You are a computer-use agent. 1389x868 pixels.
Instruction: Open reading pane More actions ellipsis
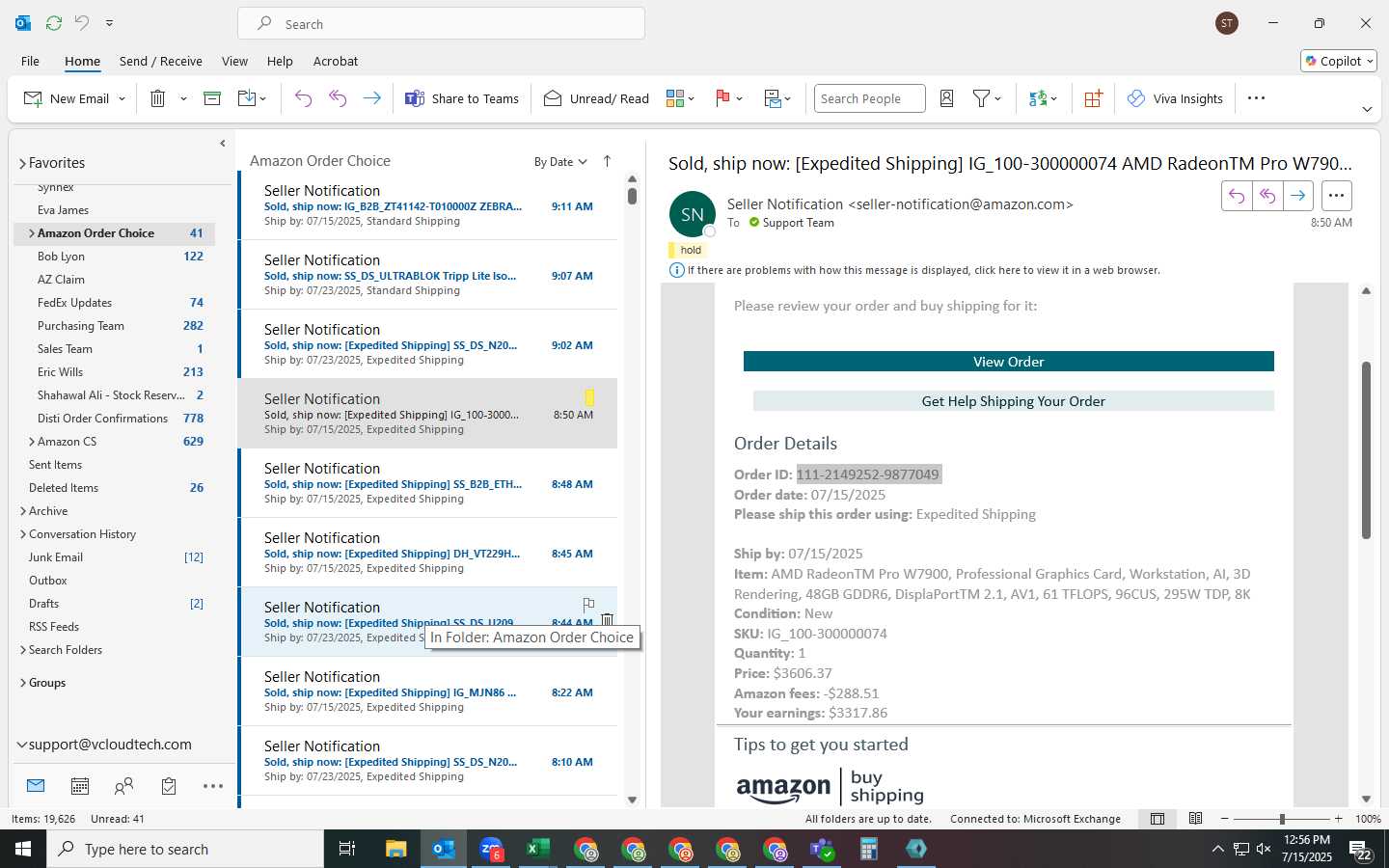click(1336, 196)
